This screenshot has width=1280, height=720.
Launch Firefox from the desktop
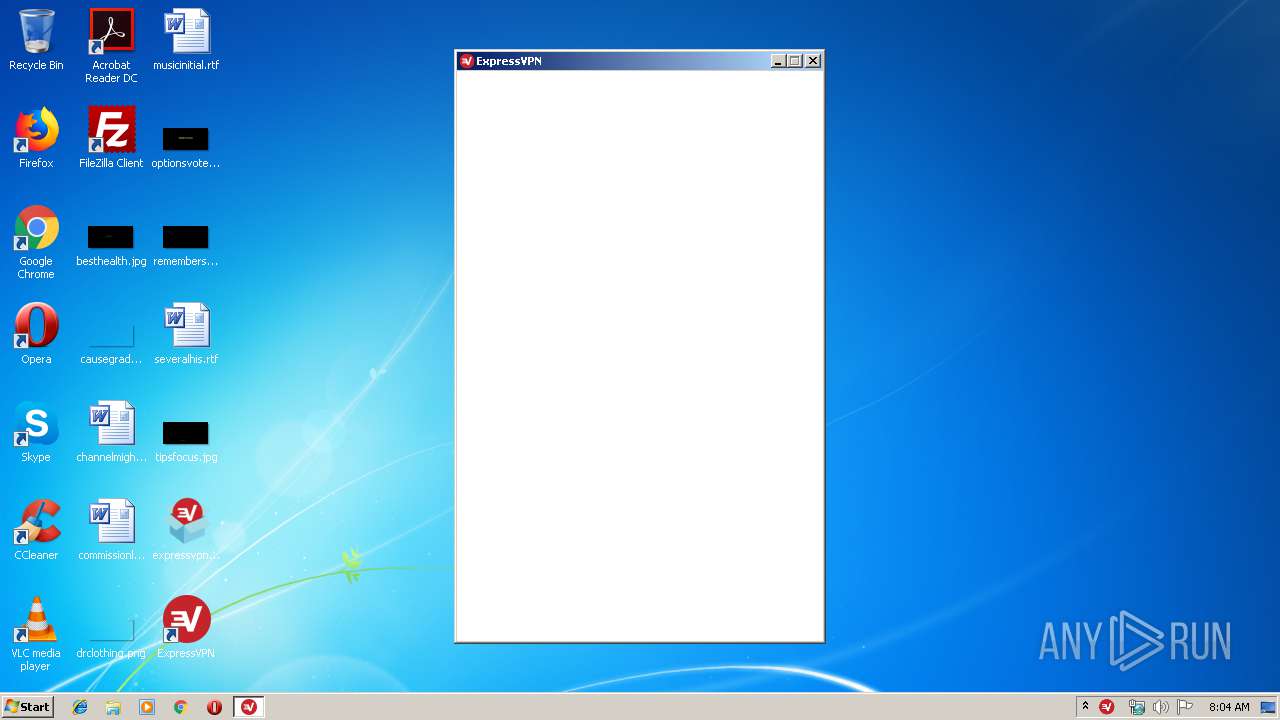click(x=36, y=138)
